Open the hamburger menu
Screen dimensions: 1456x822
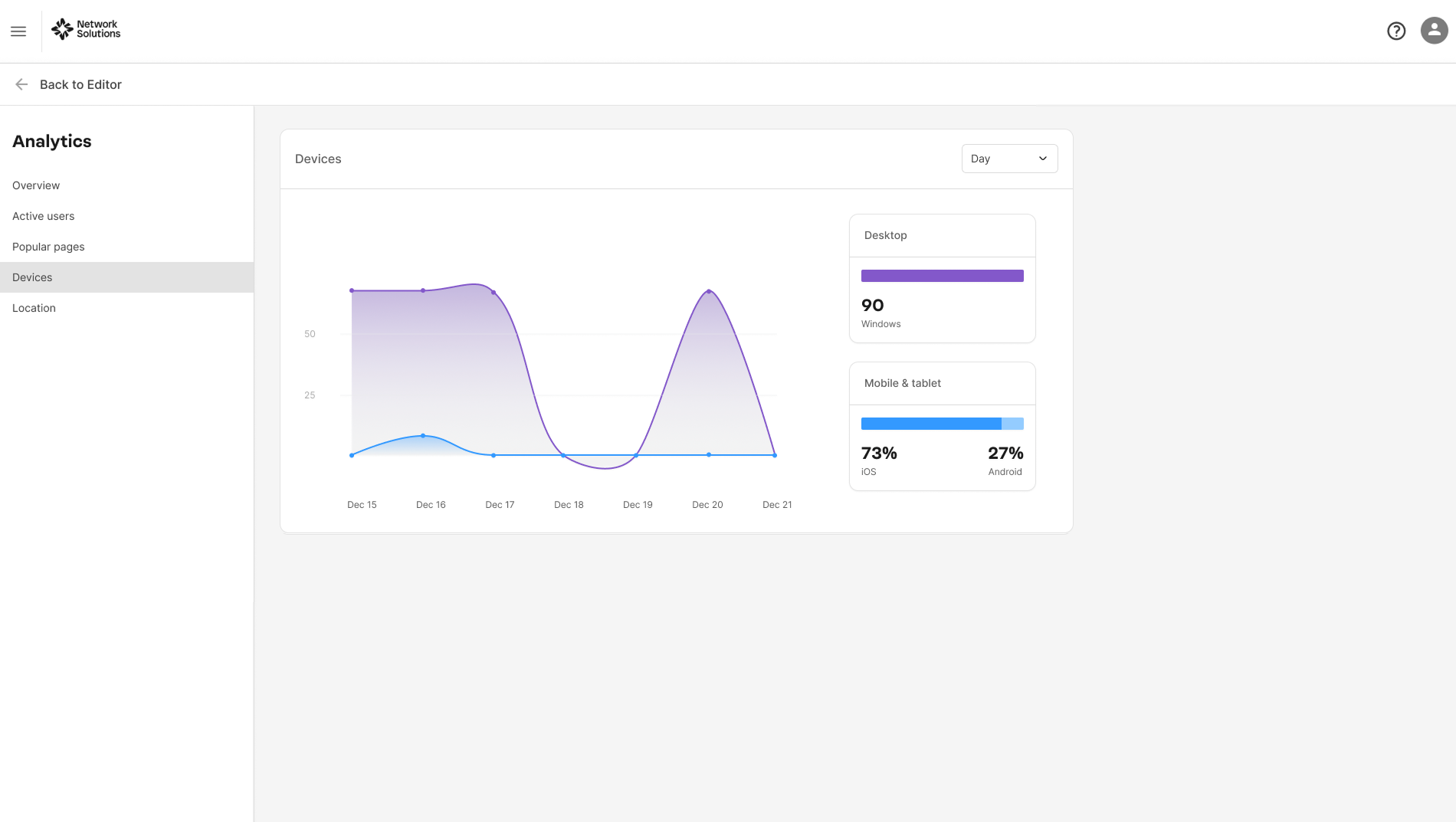[18, 31]
